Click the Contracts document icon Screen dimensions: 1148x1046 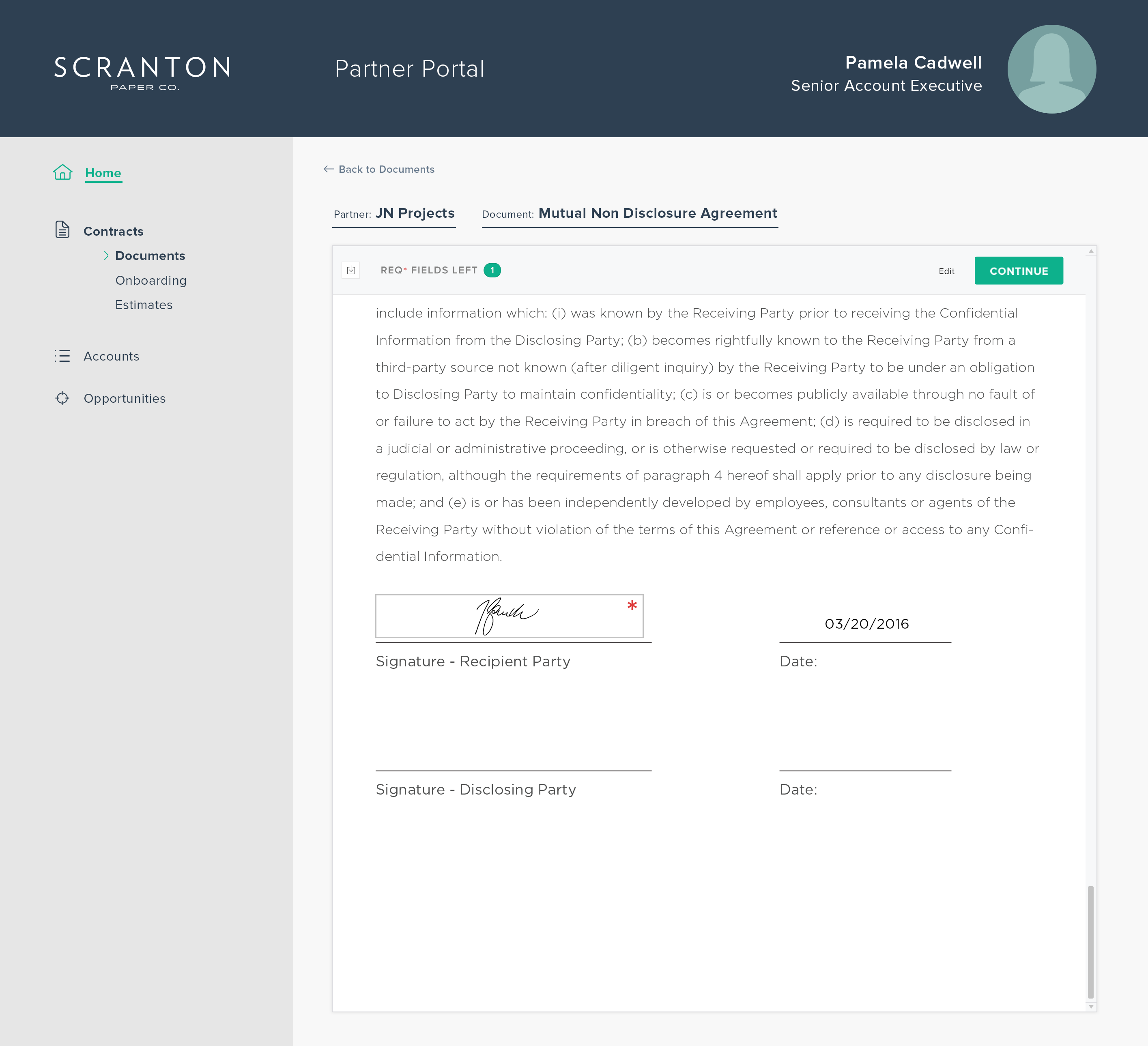tap(62, 230)
